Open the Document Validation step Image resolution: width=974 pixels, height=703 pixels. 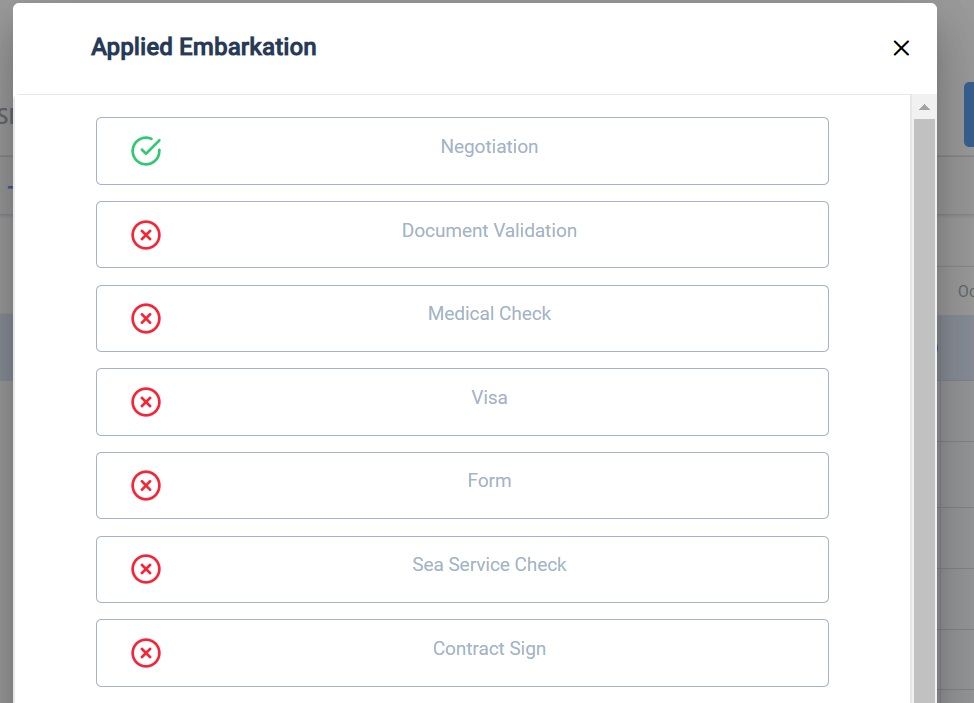pos(489,231)
